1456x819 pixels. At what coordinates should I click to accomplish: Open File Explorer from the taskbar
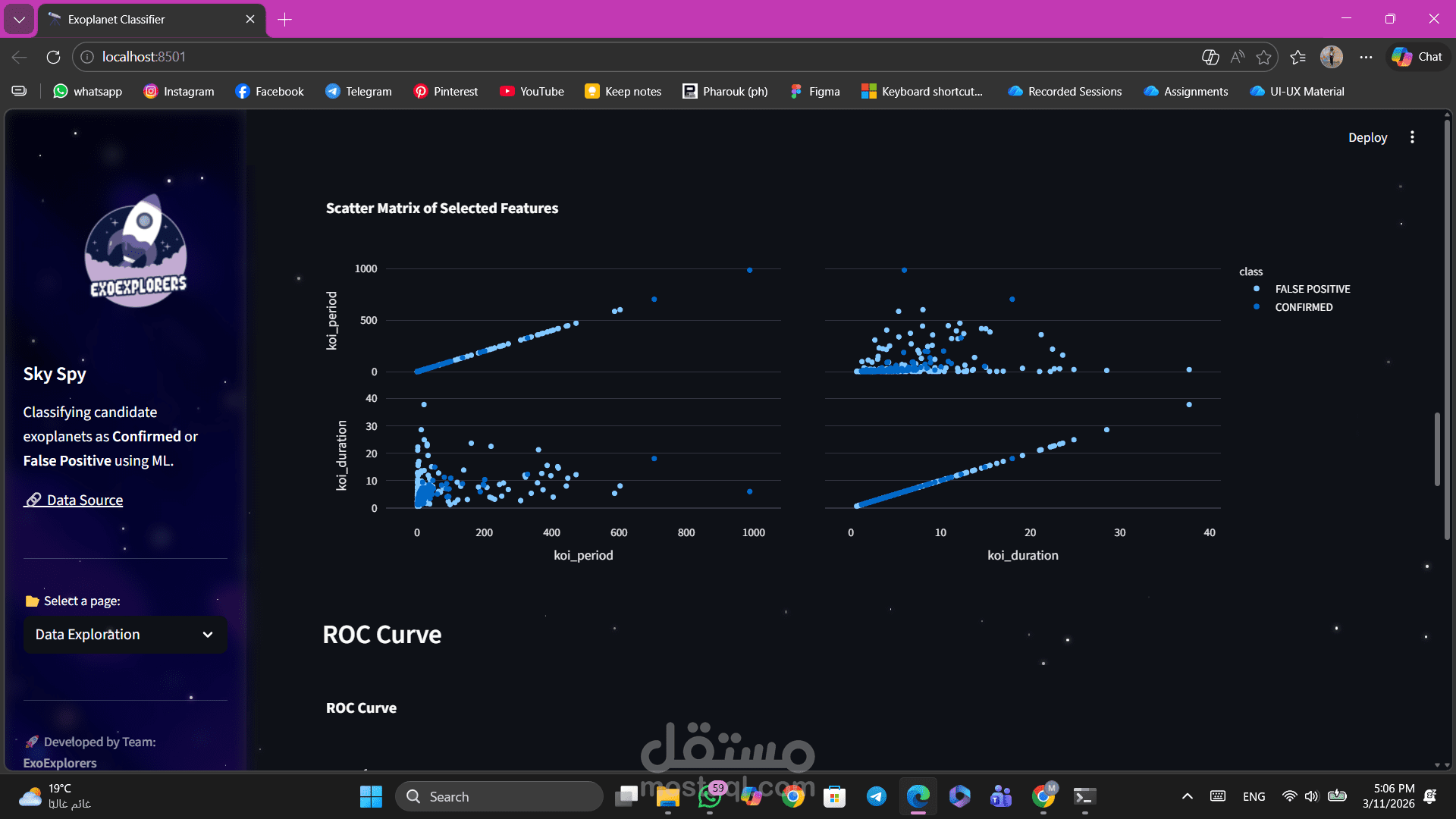pyautogui.click(x=667, y=796)
